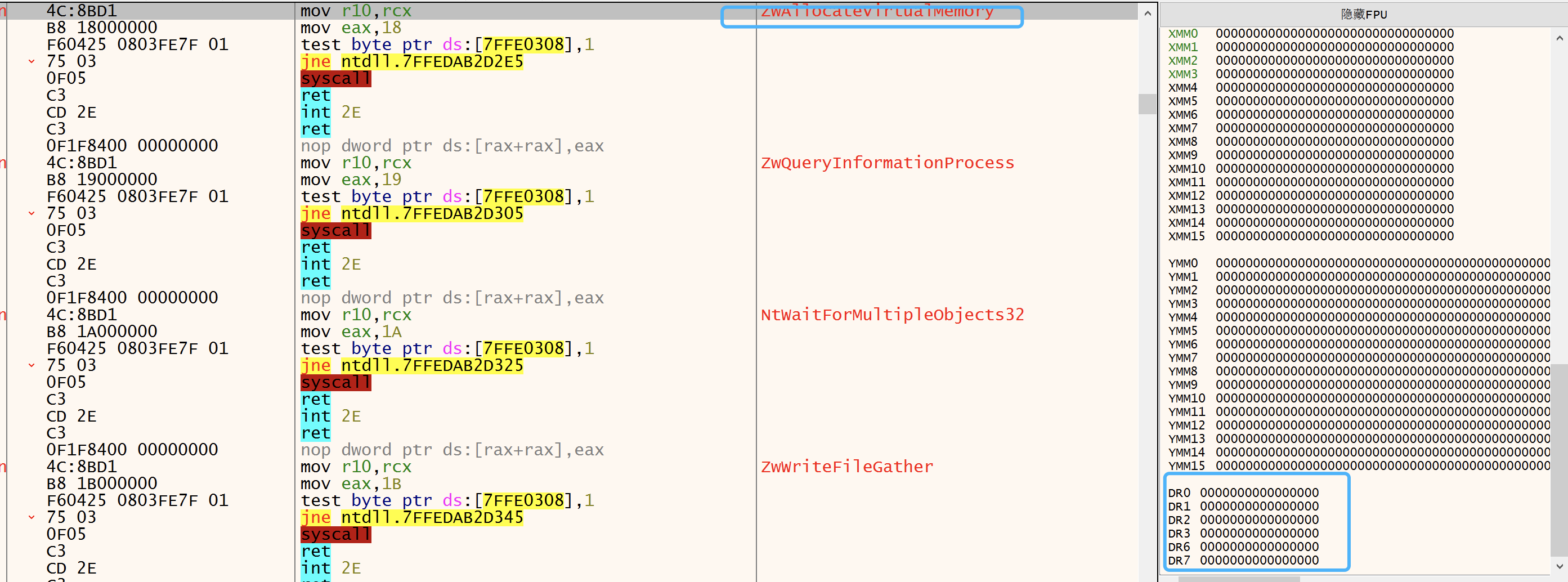Screen dimensions: 1568x582
Task: Click the register panel scroll-up arrow
Action: tap(1560, 38)
